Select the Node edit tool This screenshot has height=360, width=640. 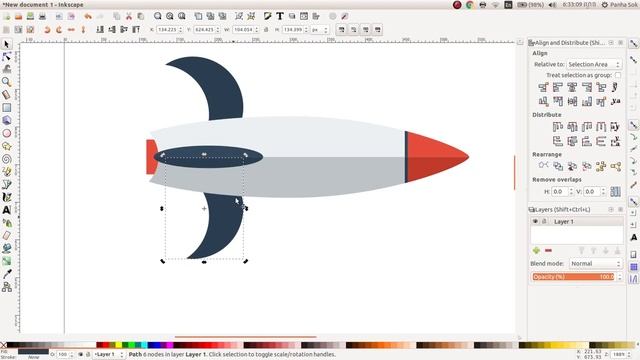[x=7, y=57]
